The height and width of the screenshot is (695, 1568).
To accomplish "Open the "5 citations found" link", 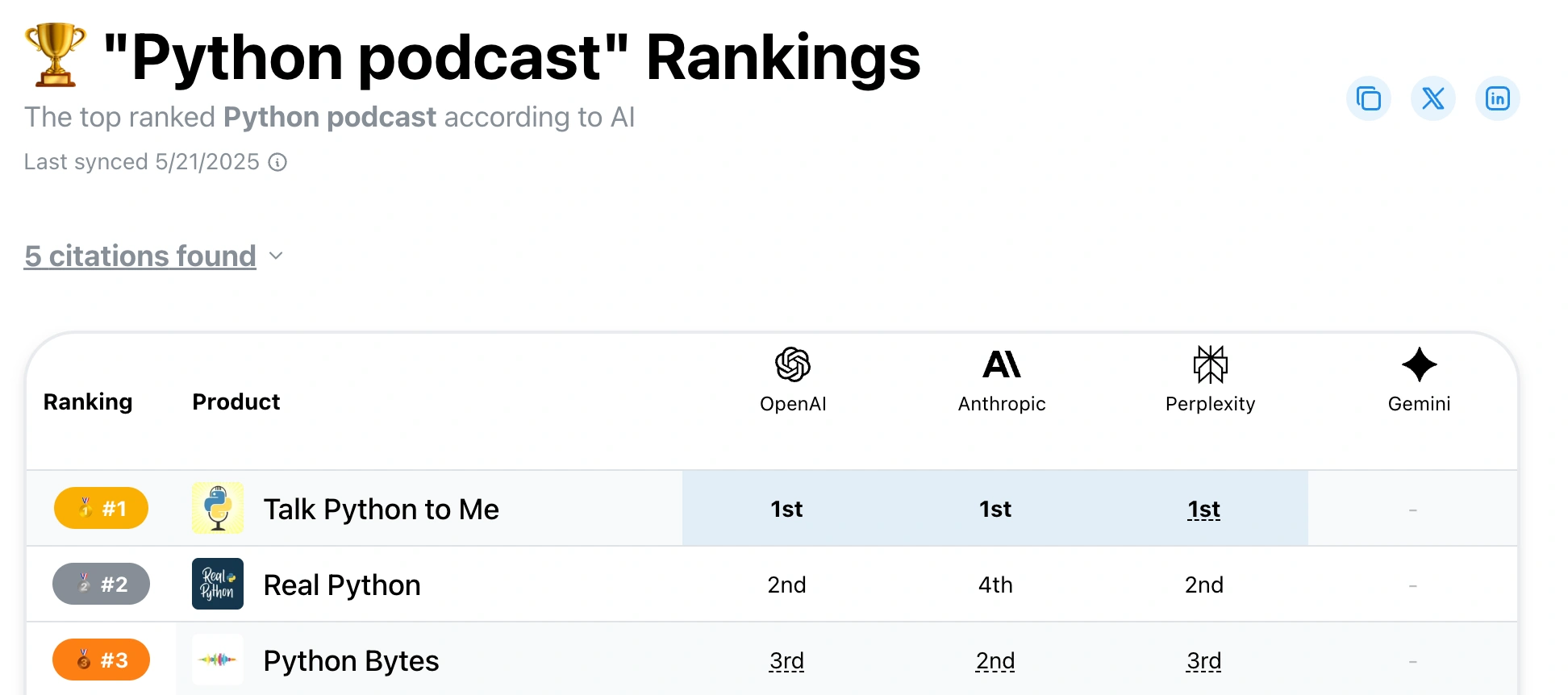I will (140, 256).
